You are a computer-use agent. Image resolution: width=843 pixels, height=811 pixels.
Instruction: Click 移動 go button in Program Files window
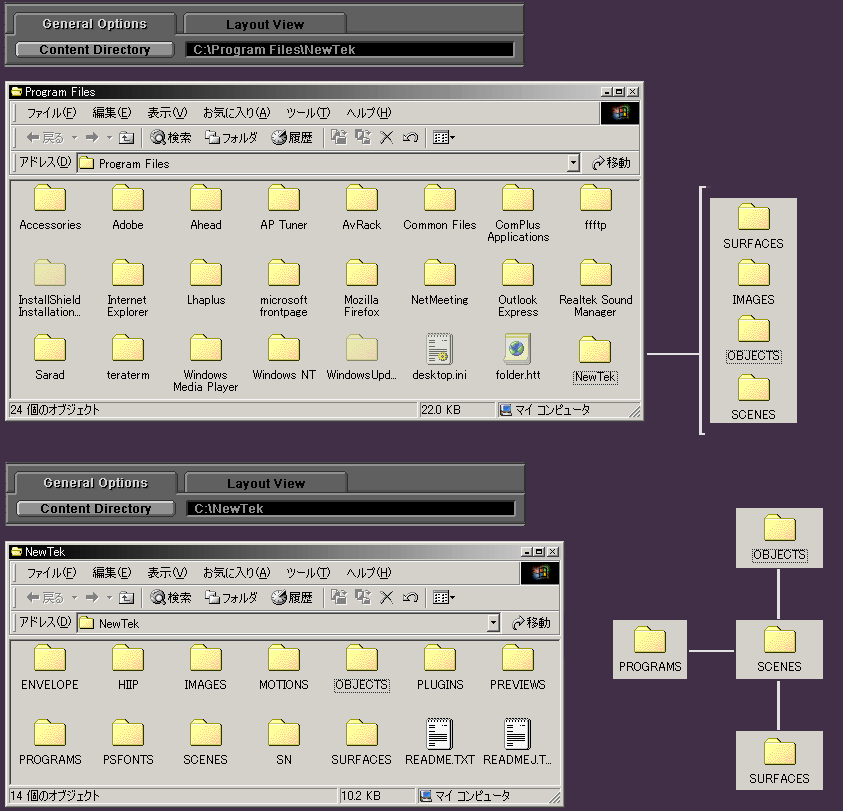coord(611,163)
